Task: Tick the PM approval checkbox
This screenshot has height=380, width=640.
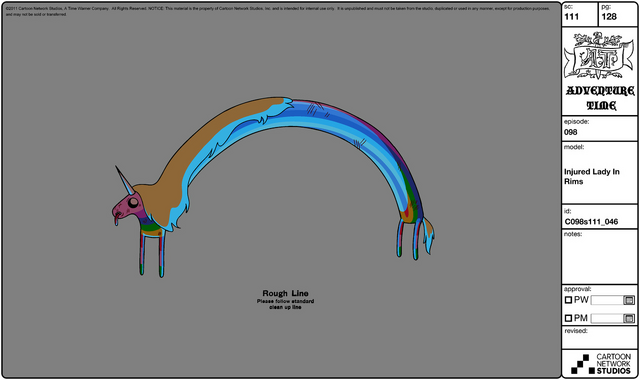Action: (568, 318)
